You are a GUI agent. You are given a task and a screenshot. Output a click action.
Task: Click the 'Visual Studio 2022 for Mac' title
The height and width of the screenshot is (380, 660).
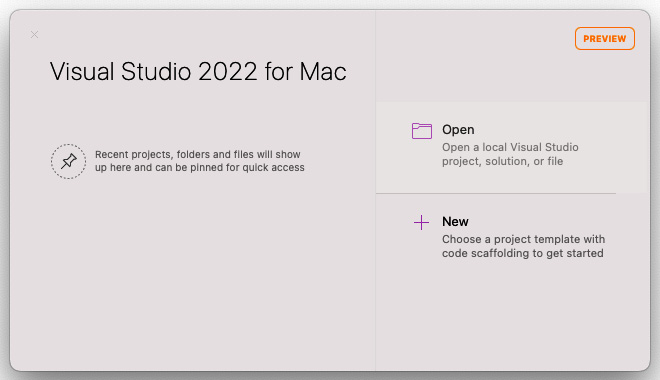click(198, 71)
